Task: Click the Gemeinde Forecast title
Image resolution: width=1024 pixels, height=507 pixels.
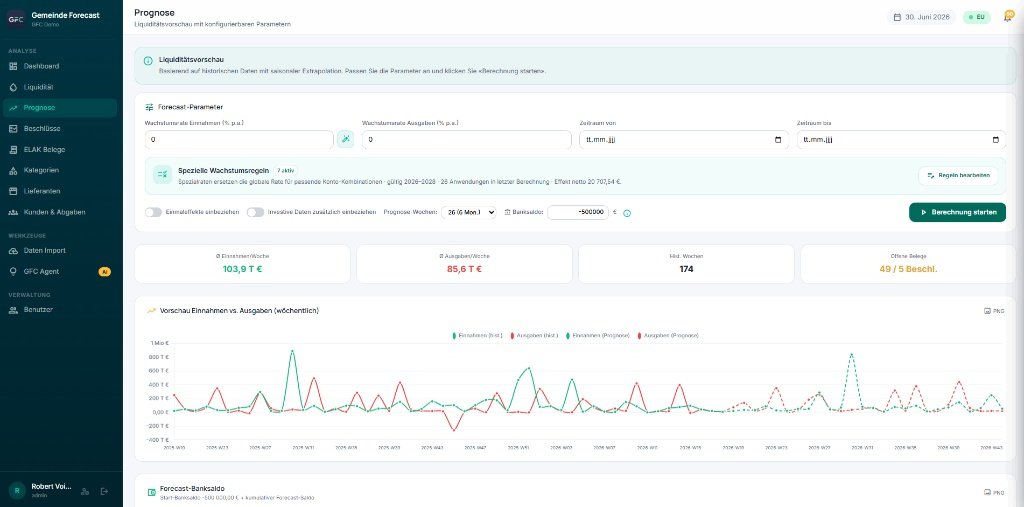Action: point(65,15)
